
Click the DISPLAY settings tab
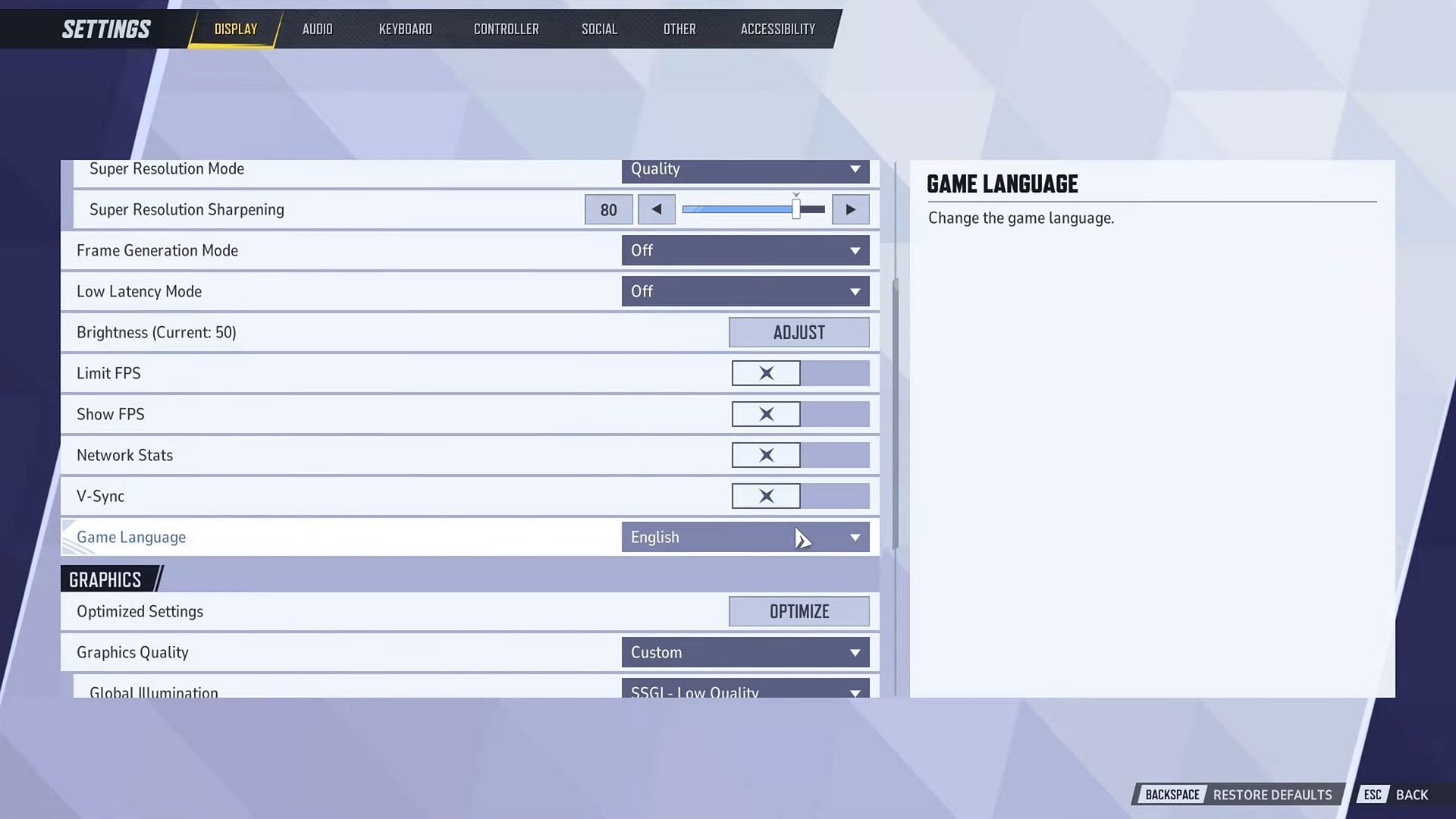click(235, 28)
